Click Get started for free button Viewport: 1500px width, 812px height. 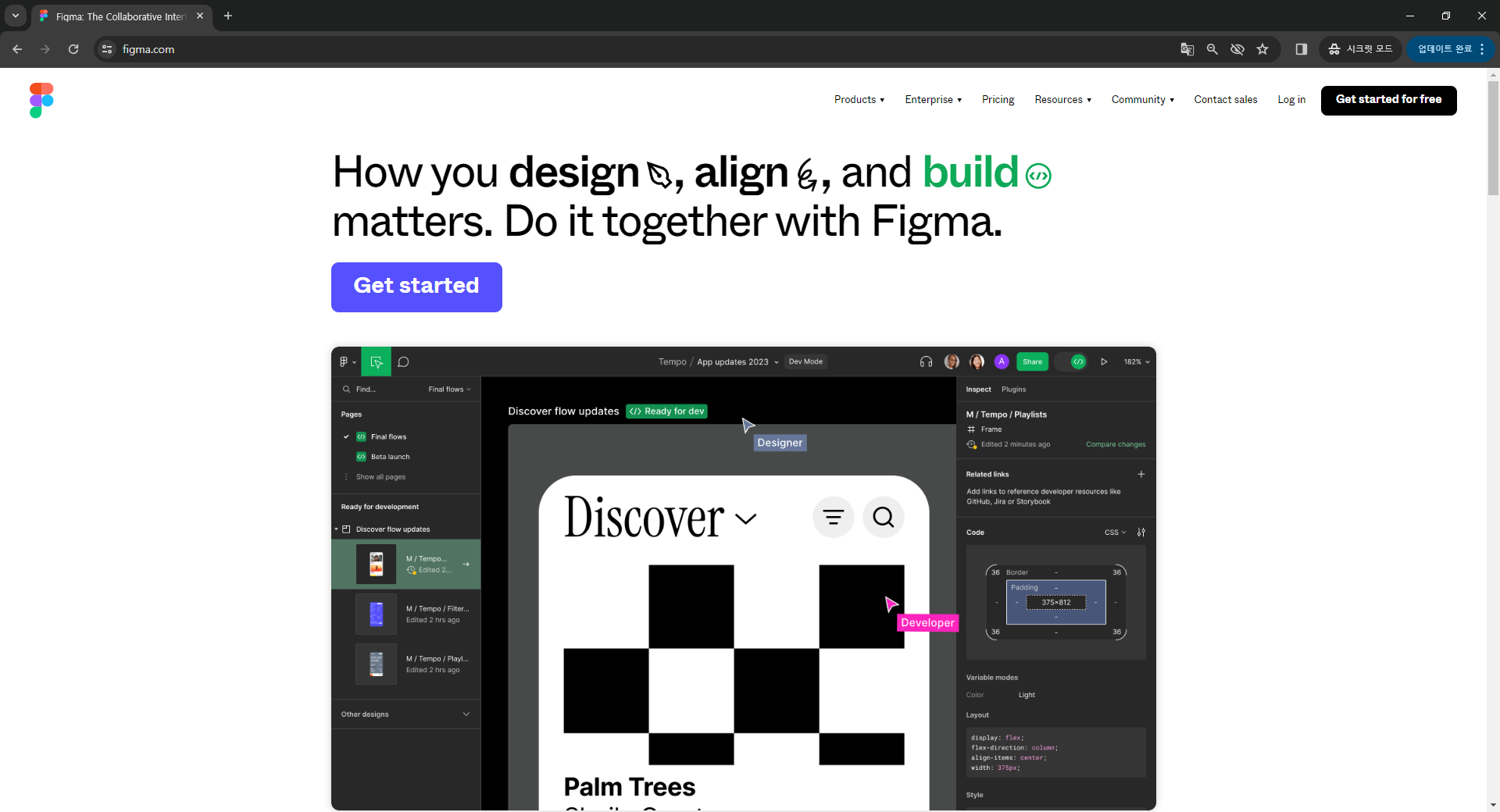click(1388, 100)
